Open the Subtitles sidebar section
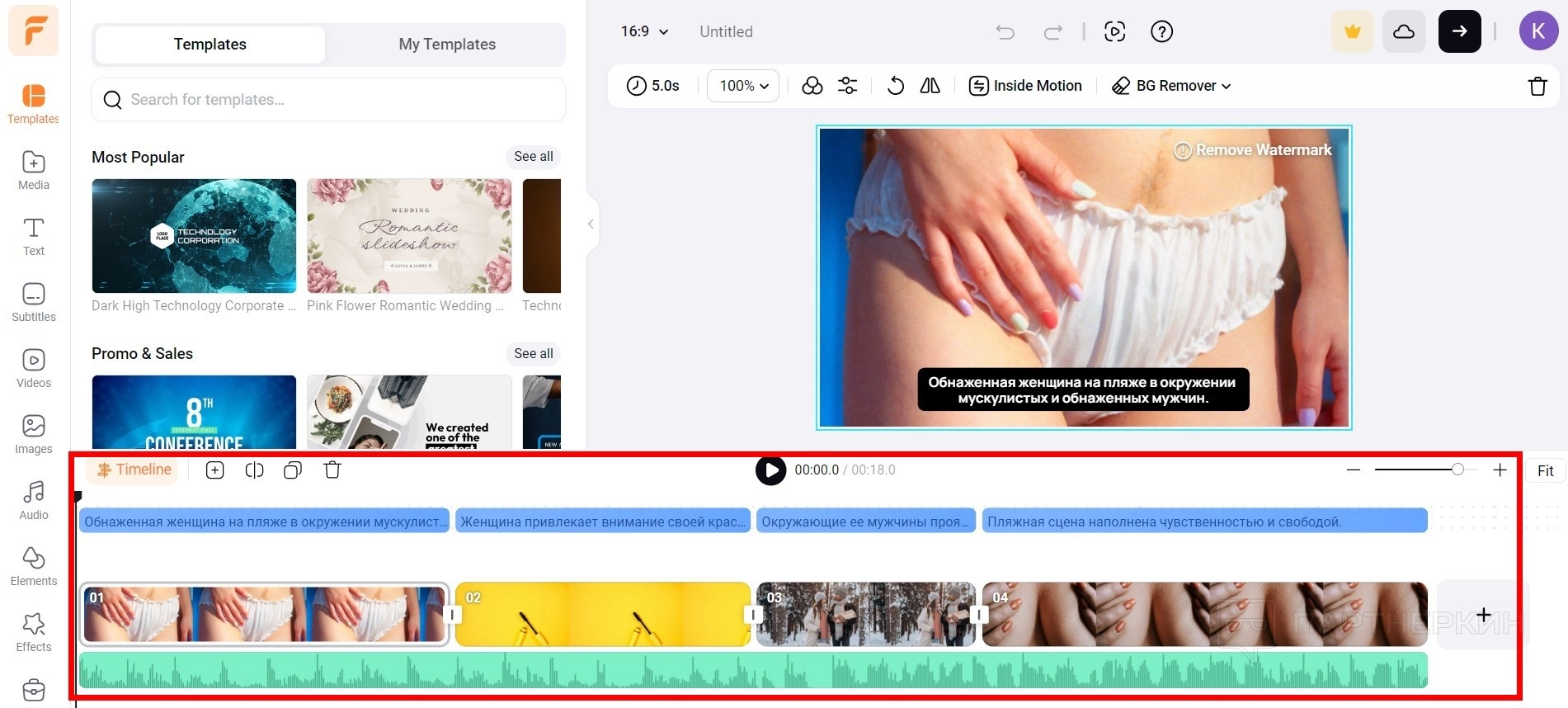Viewport: 1568px width, 708px height. 33,302
